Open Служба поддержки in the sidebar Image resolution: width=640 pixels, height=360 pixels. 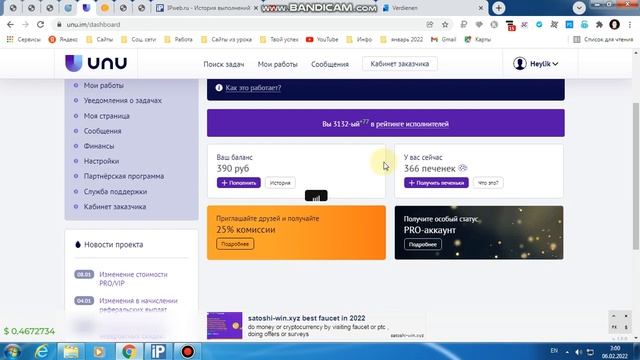tap(115, 191)
